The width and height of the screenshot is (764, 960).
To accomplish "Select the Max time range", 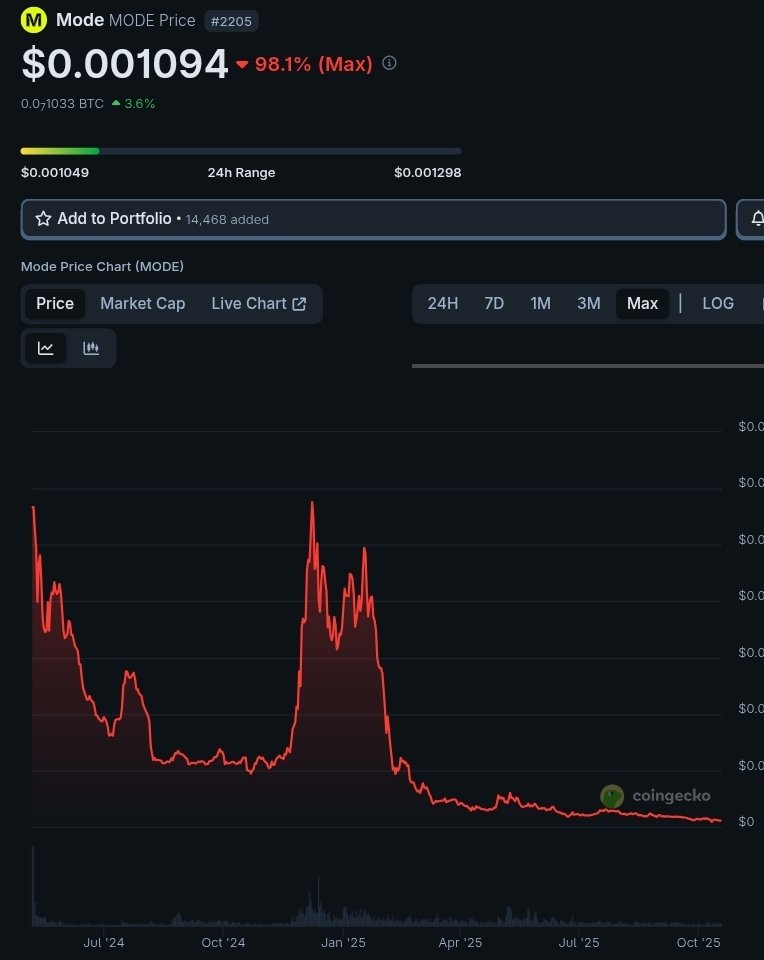I will point(642,303).
